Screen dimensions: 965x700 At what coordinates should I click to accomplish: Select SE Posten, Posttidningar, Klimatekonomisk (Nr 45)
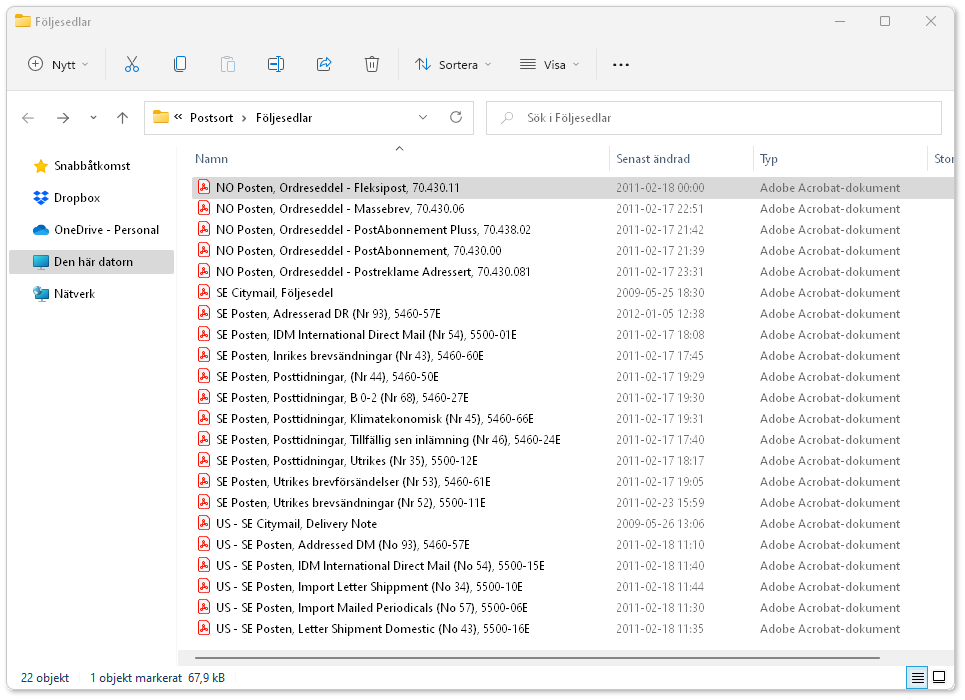click(572, 418)
